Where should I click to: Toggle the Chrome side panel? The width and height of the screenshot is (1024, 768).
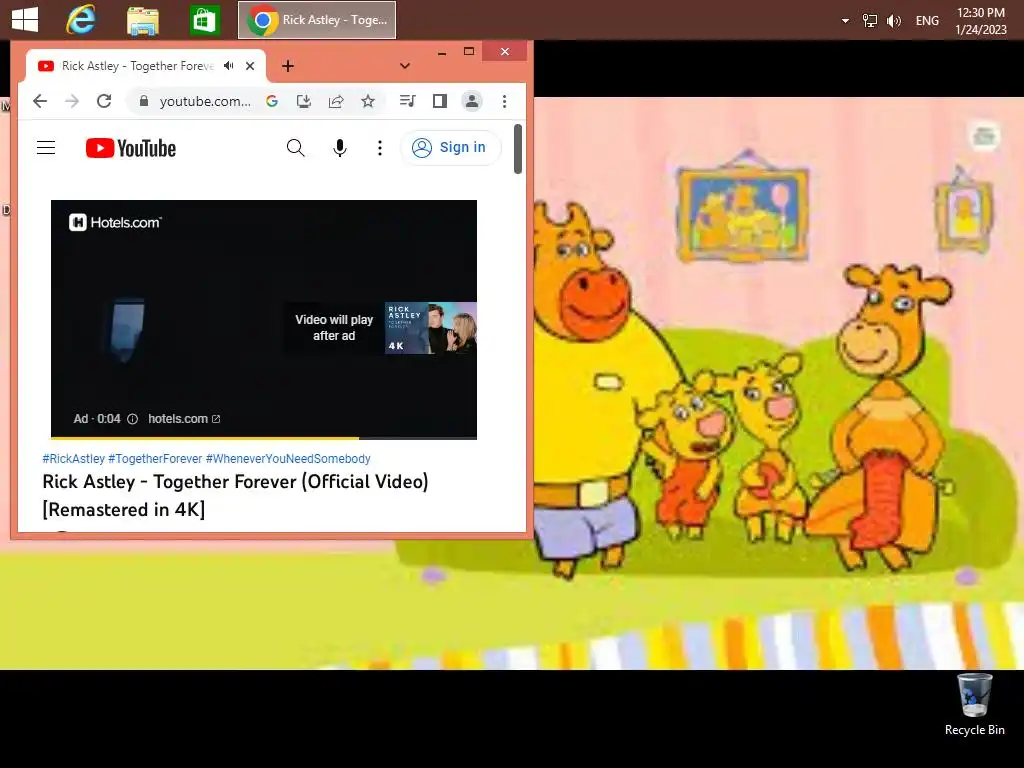pos(440,101)
